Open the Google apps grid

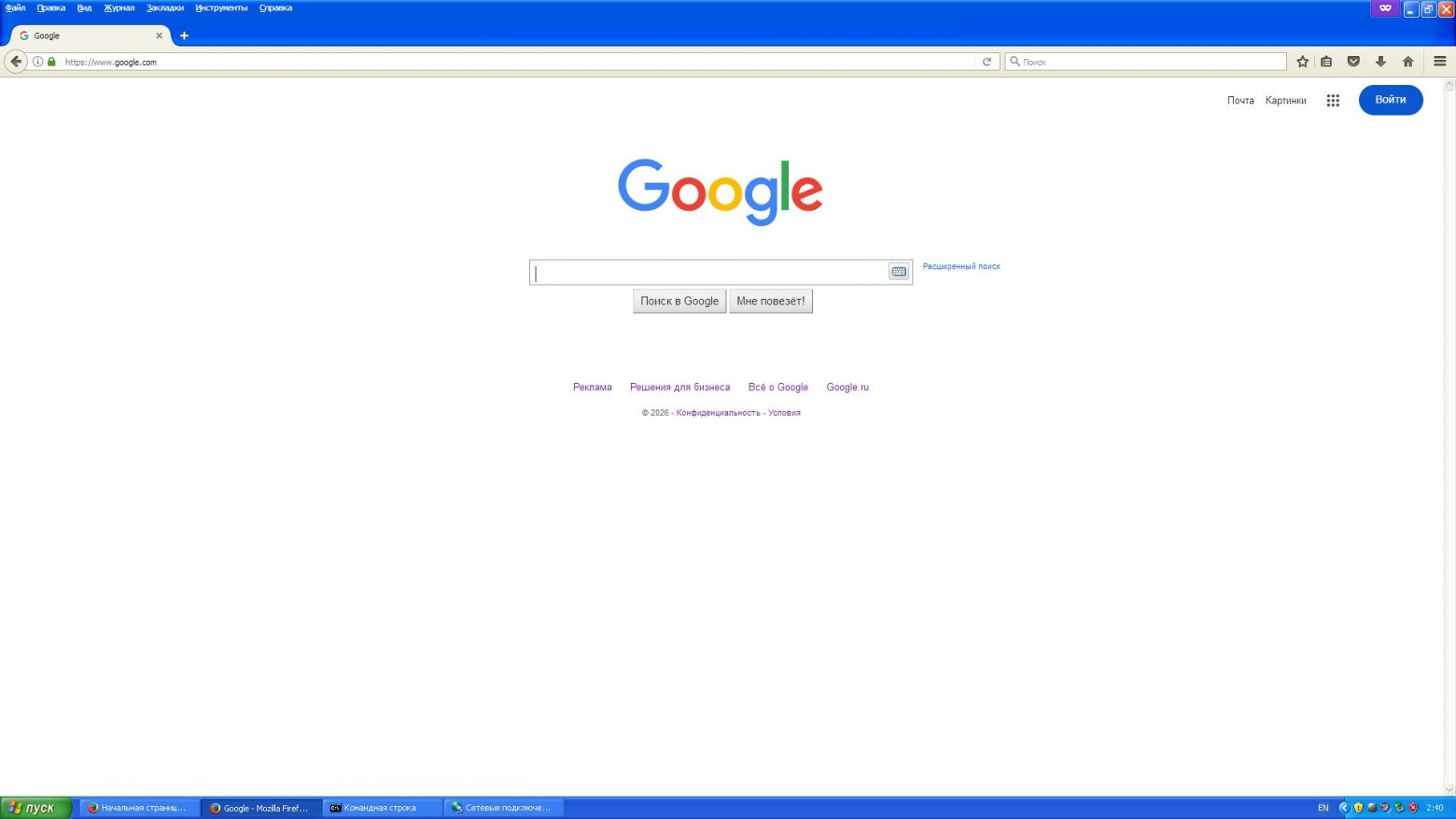click(1333, 100)
